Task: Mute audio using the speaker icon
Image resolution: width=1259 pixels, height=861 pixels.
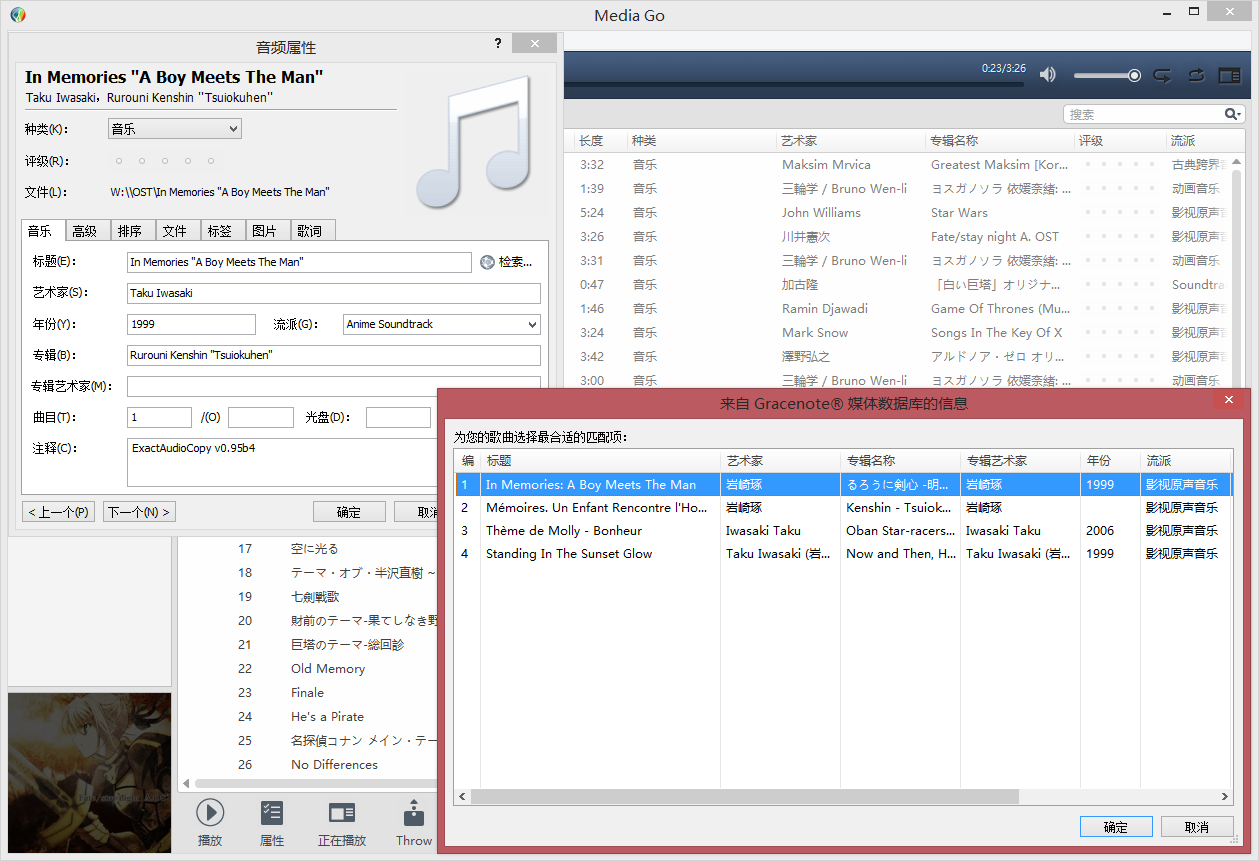Action: [1047, 75]
